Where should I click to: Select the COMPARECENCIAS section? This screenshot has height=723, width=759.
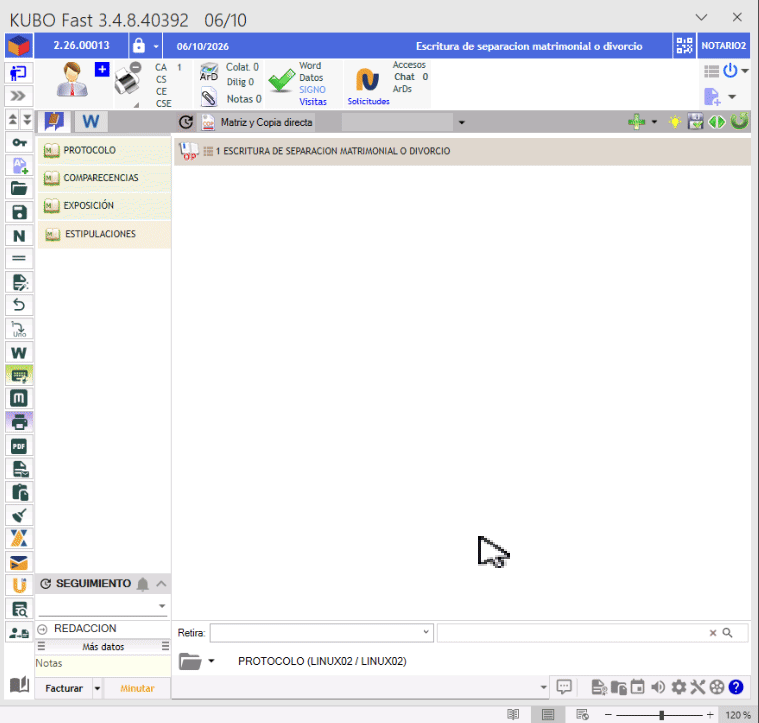[105, 178]
